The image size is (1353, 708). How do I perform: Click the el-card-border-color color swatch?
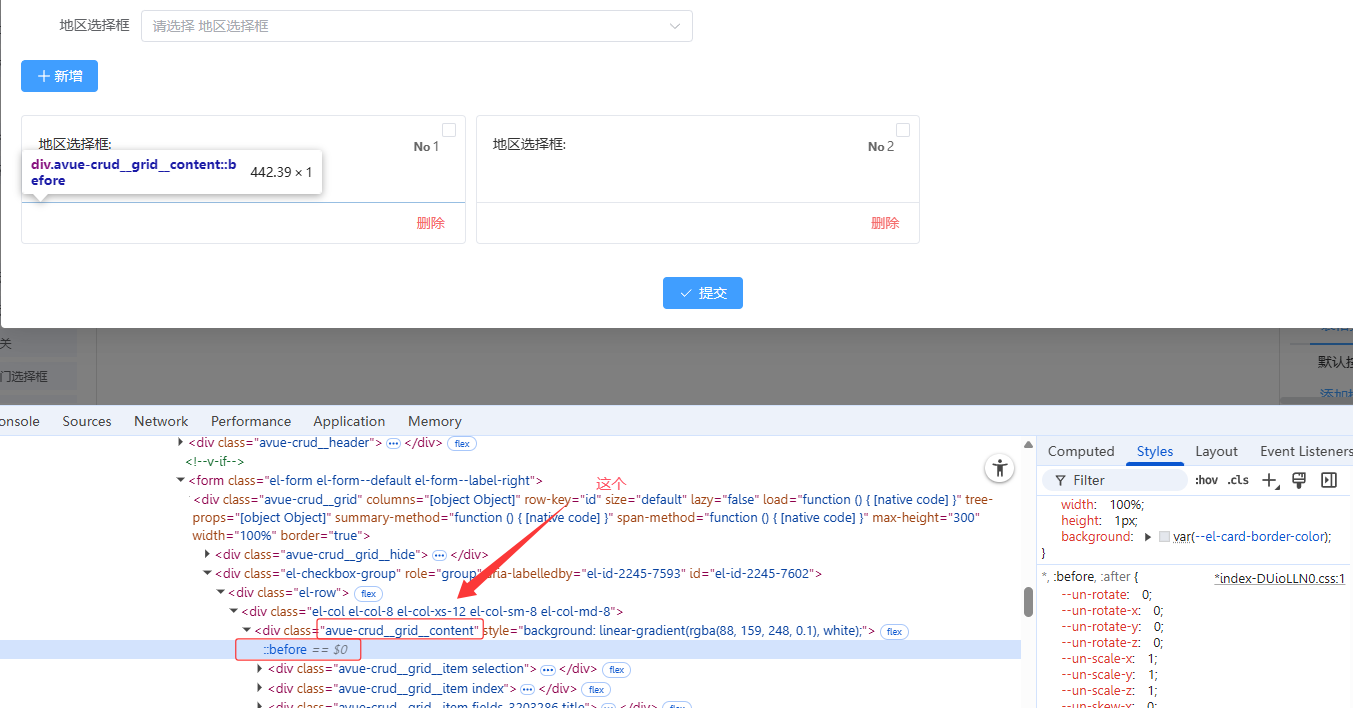coord(1164,537)
